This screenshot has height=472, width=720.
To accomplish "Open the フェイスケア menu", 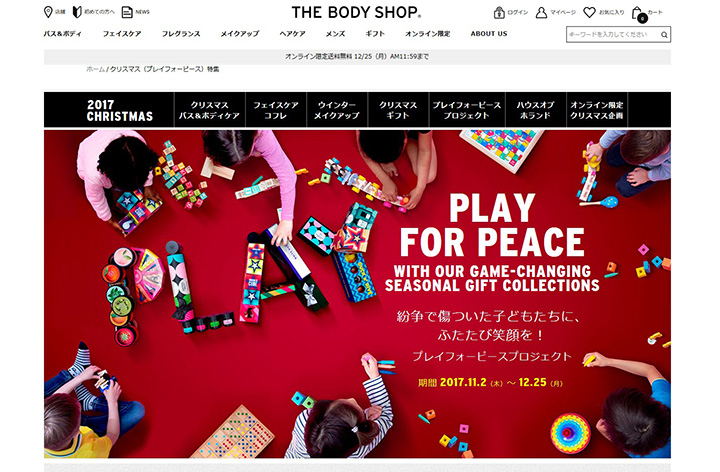I will pos(122,34).
